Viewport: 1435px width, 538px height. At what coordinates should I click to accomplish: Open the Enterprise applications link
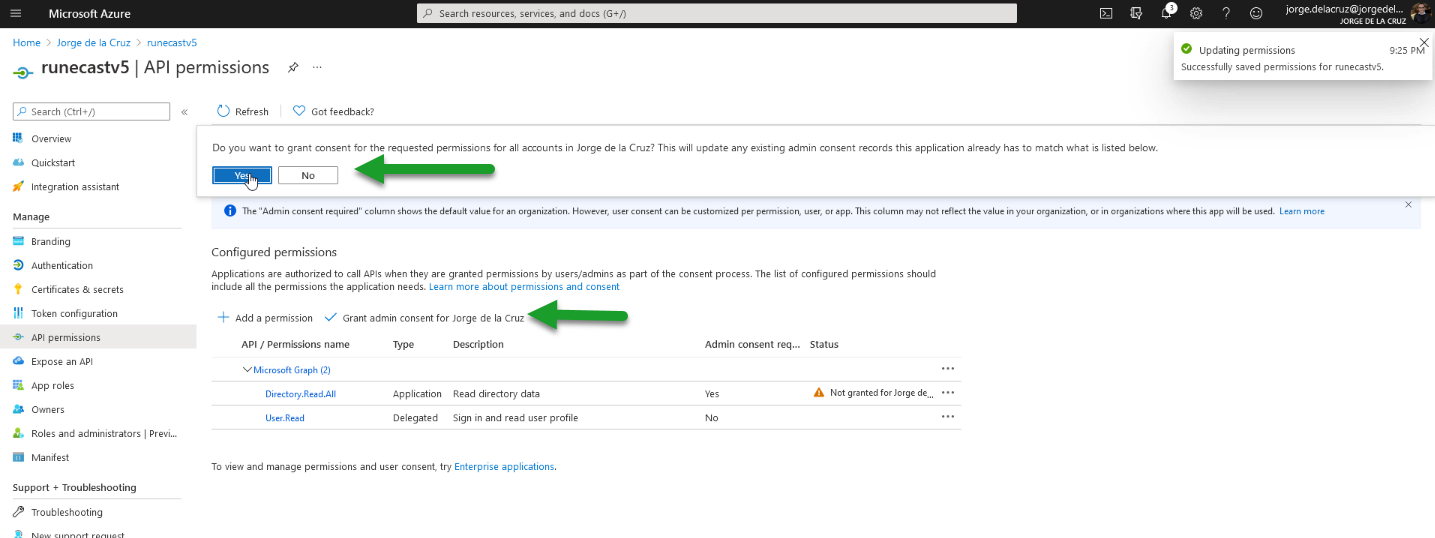pos(504,467)
